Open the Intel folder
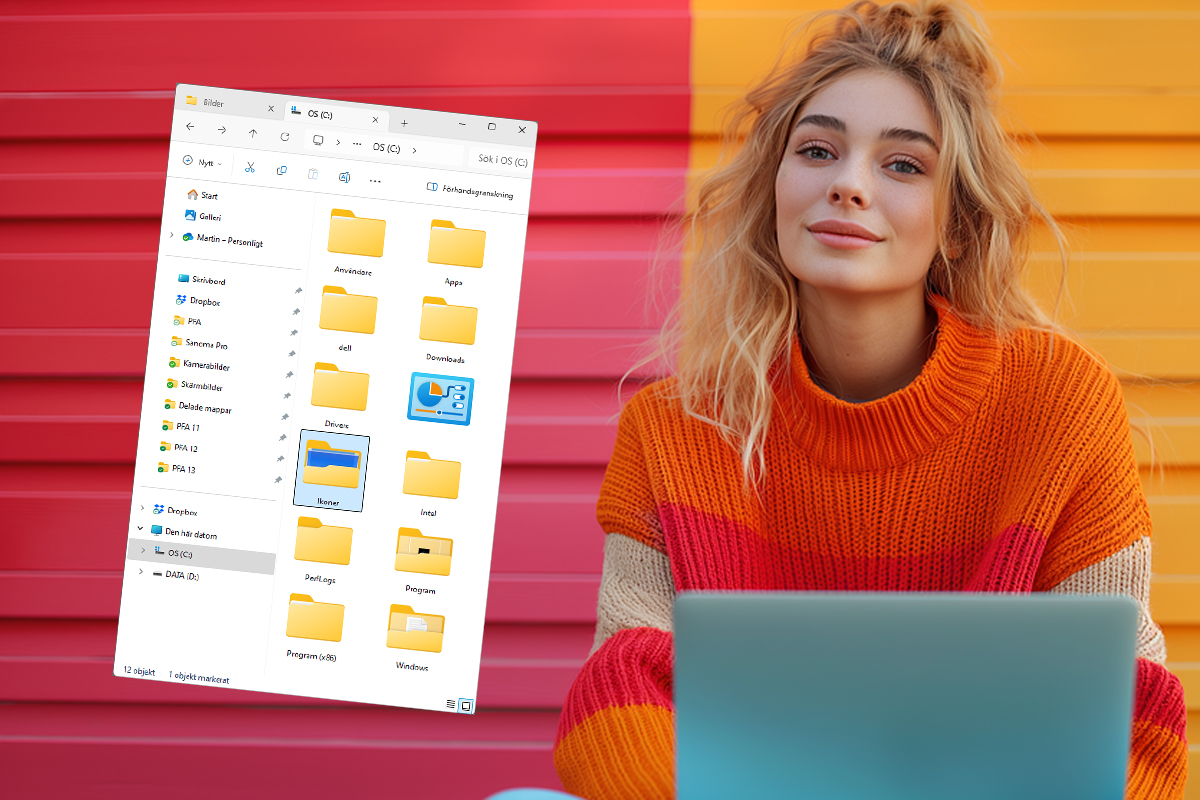 pos(431,482)
